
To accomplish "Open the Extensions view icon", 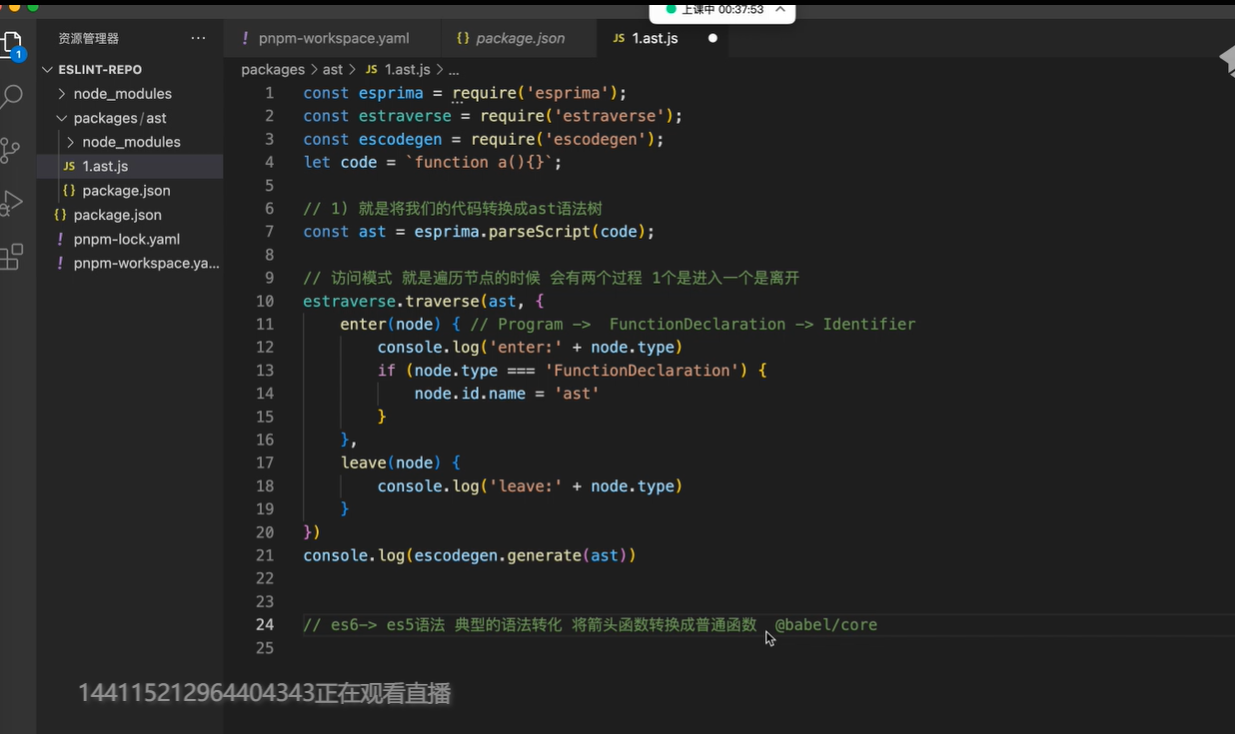I will 11,257.
